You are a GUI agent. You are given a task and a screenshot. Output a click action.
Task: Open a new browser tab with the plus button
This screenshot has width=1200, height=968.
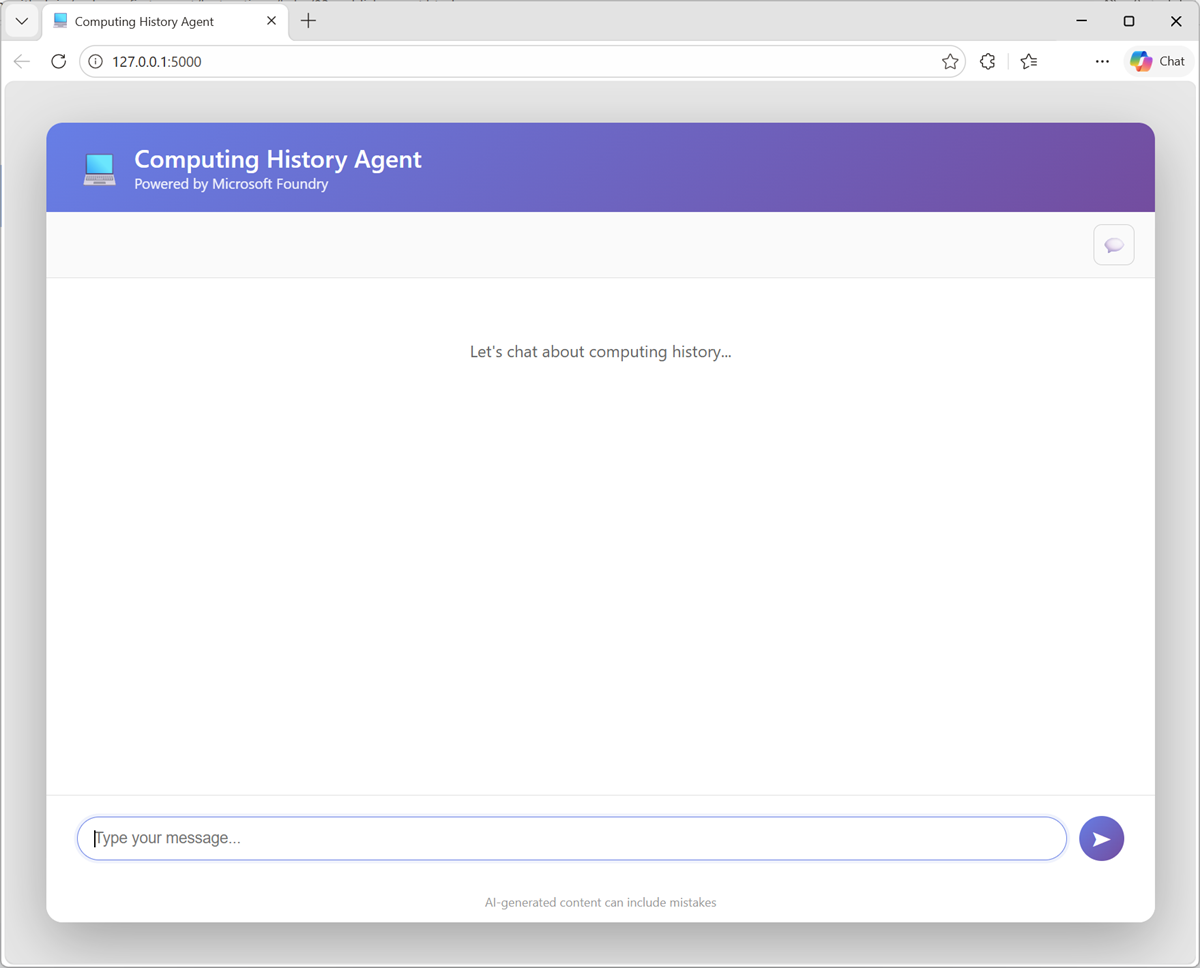309,20
